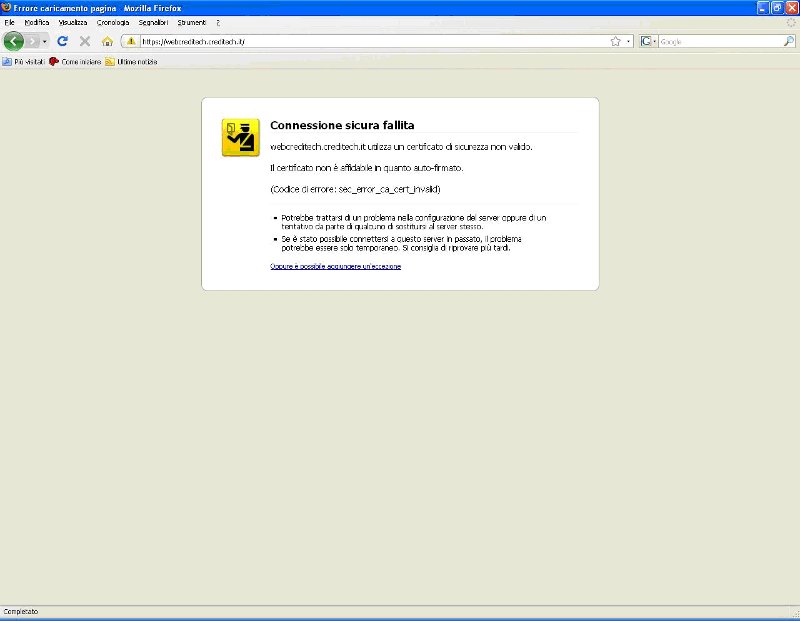Open the recent history dropdown beside Forward
Image resolution: width=800 pixels, height=621 pixels.
[x=46, y=41]
